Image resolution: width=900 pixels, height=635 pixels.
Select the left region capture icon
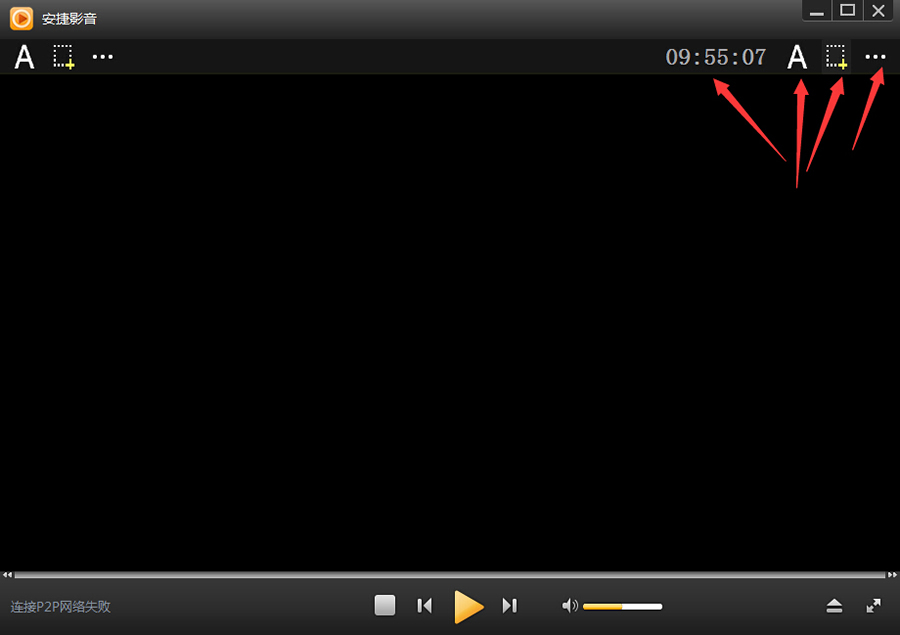[x=64, y=57]
